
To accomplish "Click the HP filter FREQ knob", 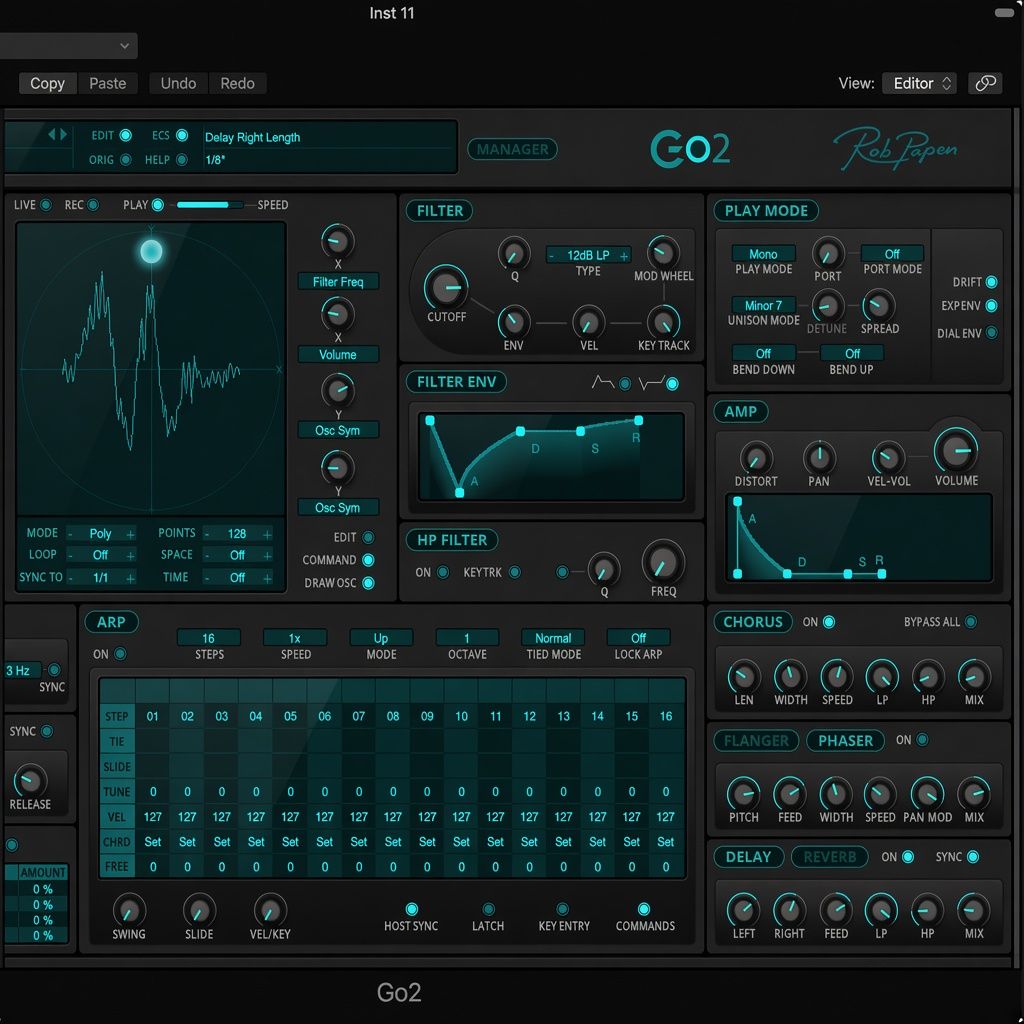I will [664, 562].
